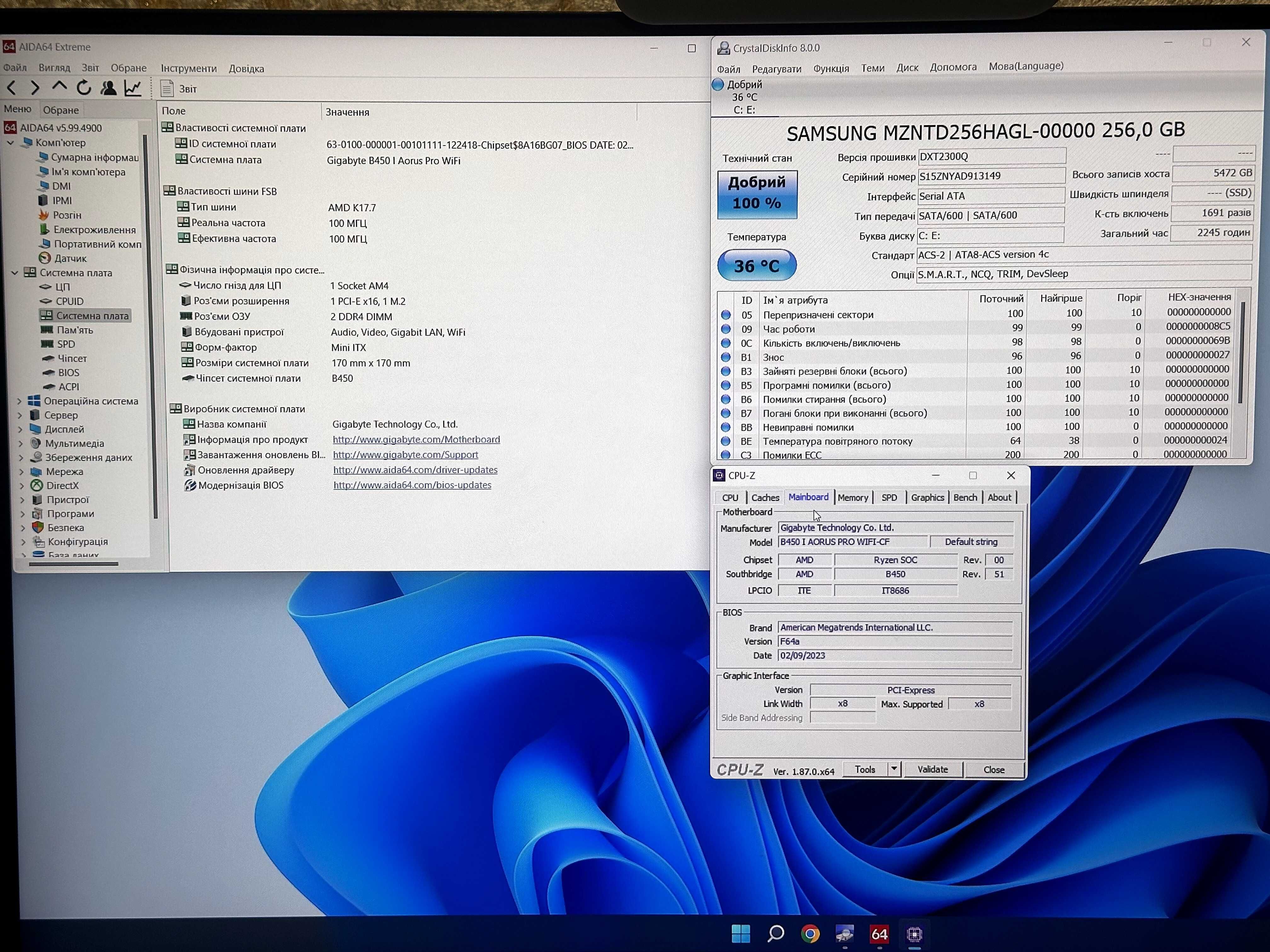1270x952 pixels.
Task: Select Сумарна інформація in the tree
Action: coord(89,157)
